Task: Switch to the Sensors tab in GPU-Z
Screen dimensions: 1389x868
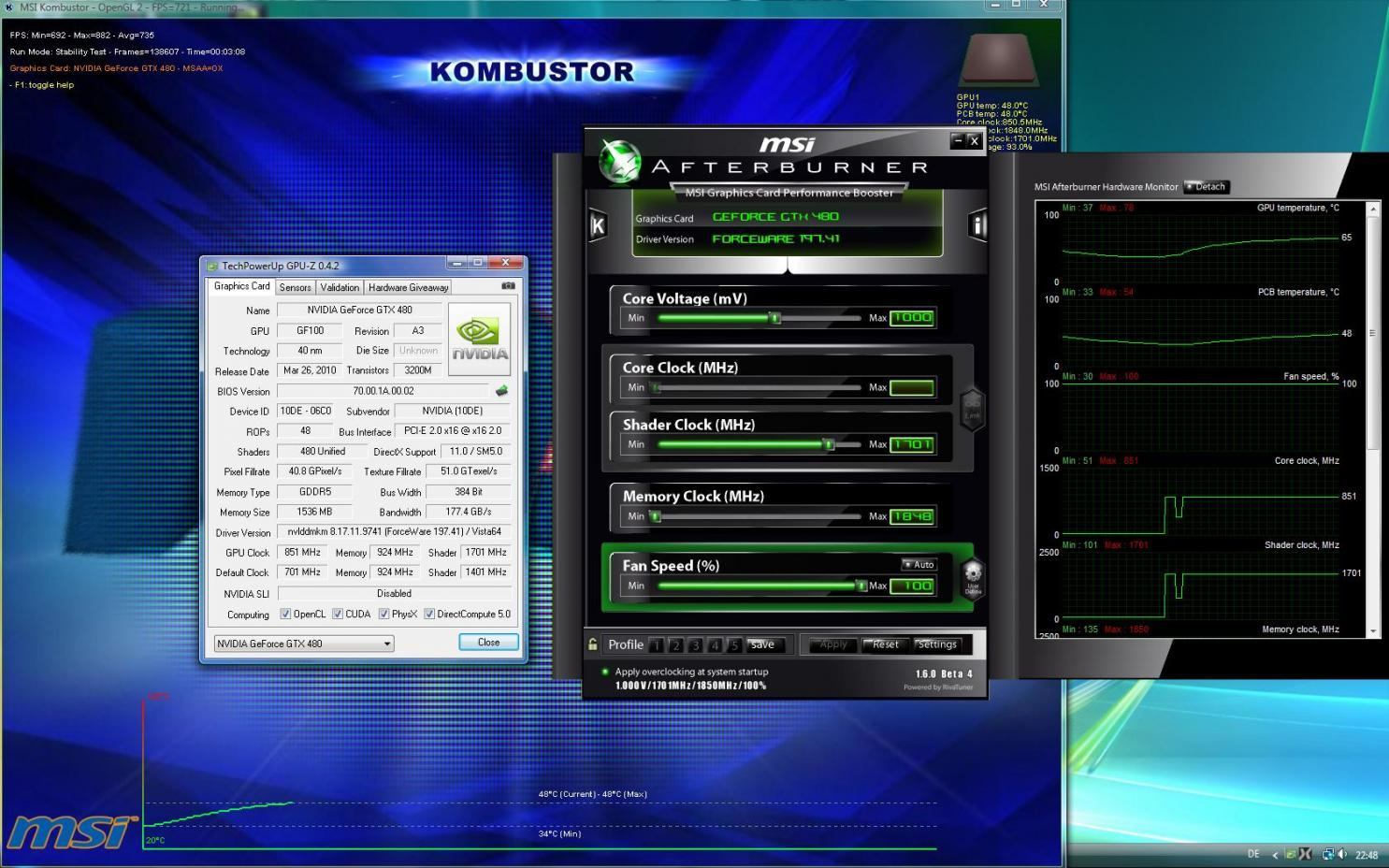Action: pos(295,287)
